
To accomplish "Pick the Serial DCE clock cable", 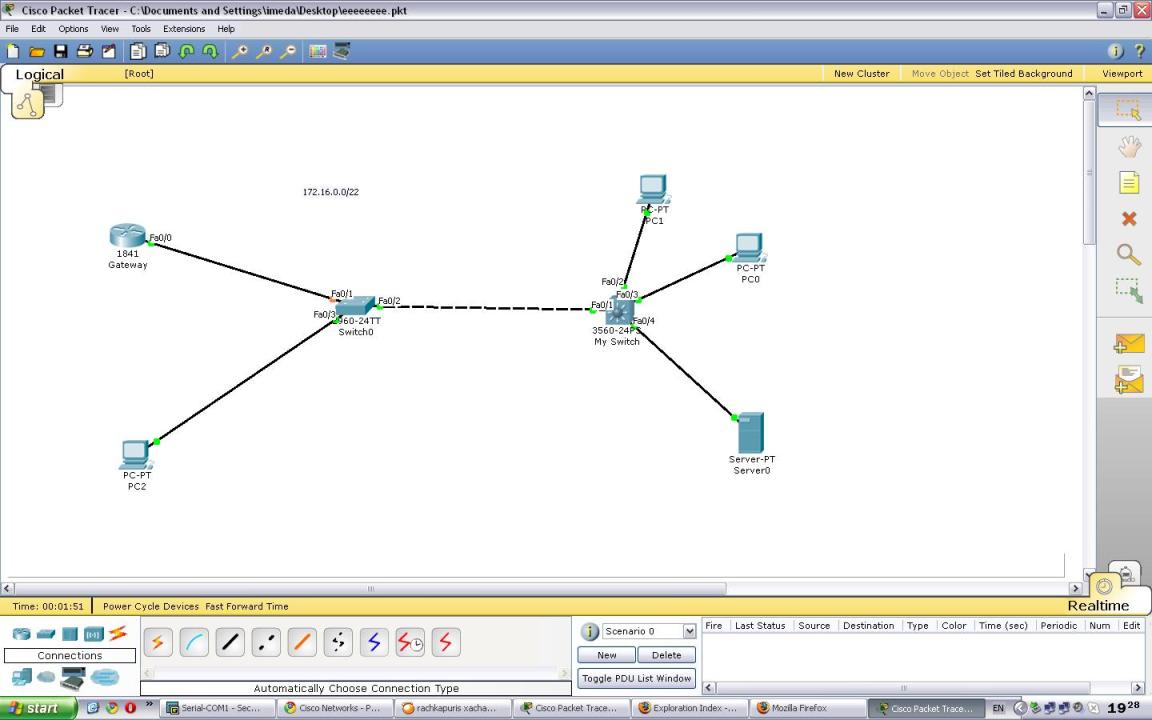I will pos(410,643).
